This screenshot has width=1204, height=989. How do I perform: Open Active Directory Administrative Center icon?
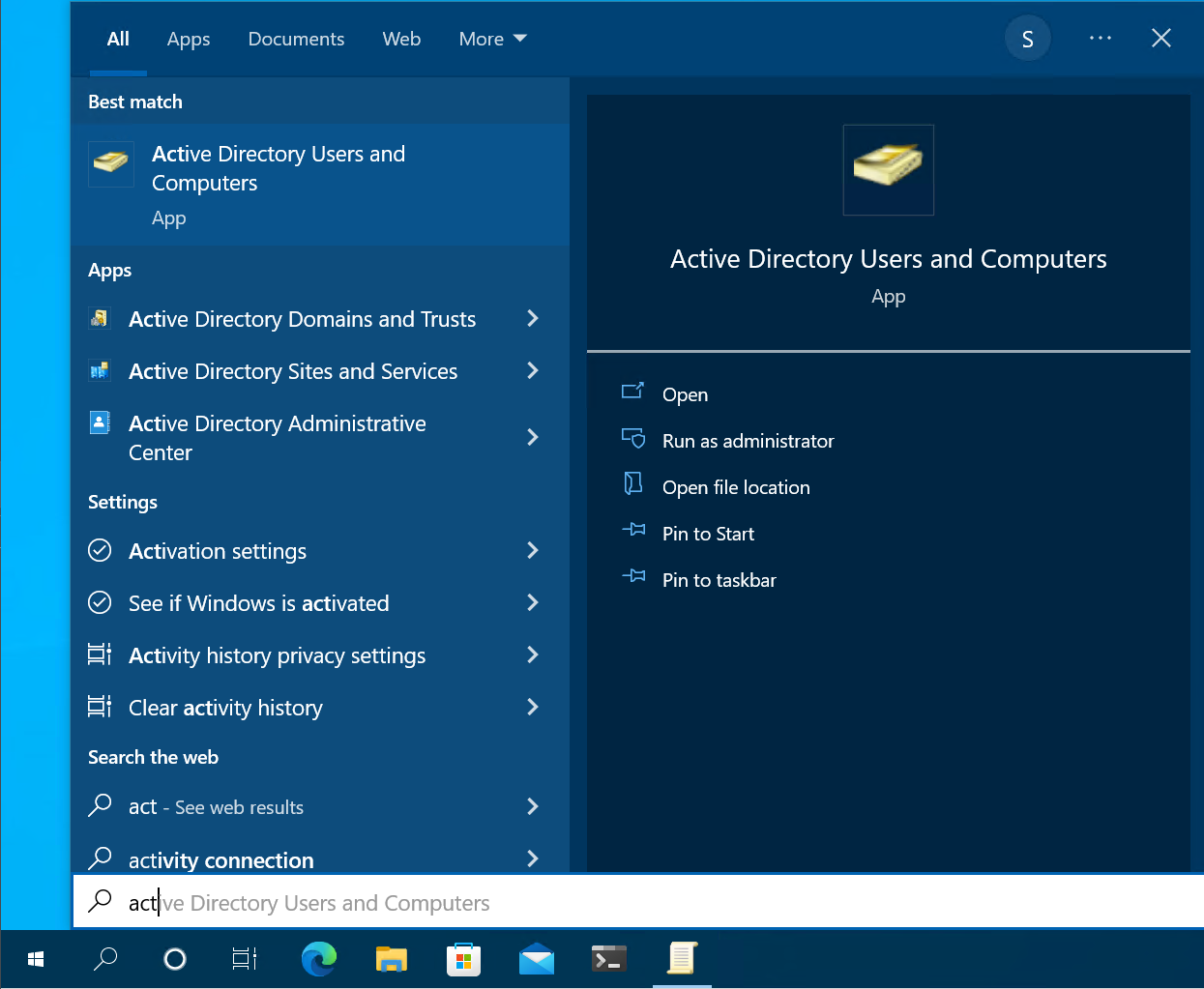pos(102,422)
